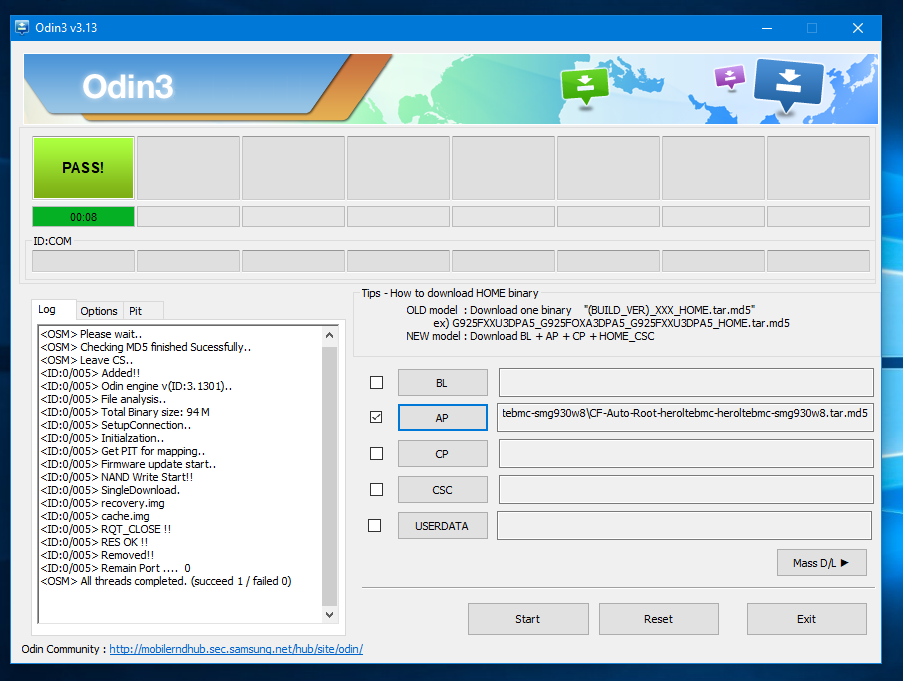Switch to the Options tab
The width and height of the screenshot is (903, 681).
[x=99, y=311]
